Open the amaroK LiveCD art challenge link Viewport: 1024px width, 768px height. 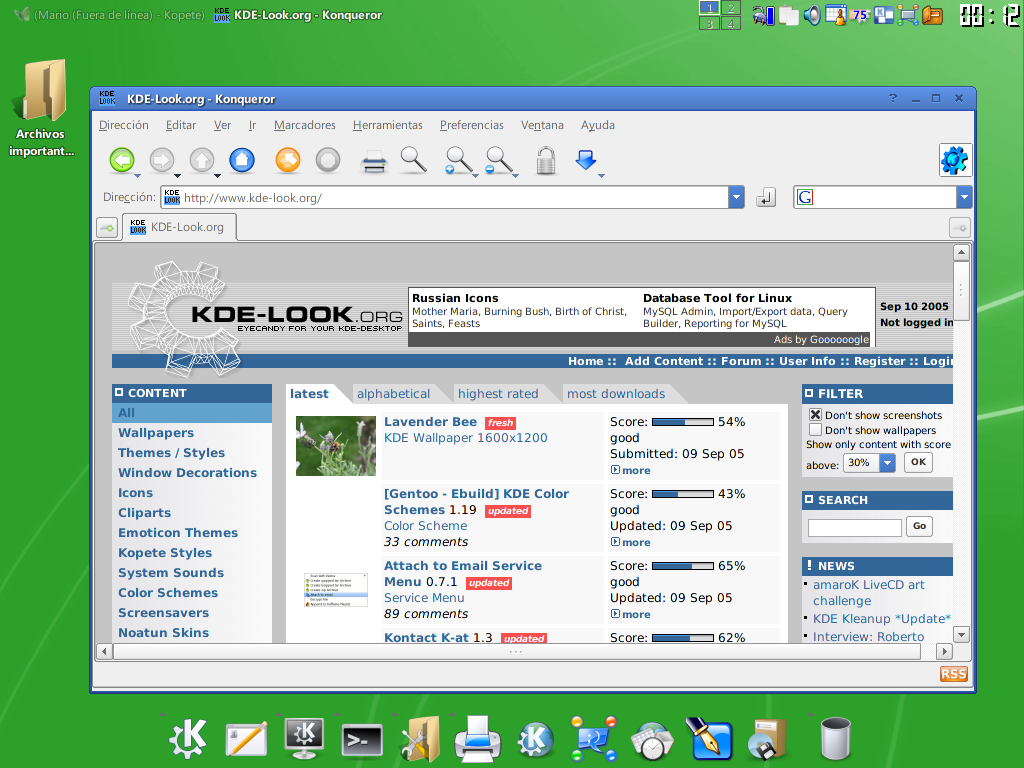pyautogui.click(x=869, y=593)
